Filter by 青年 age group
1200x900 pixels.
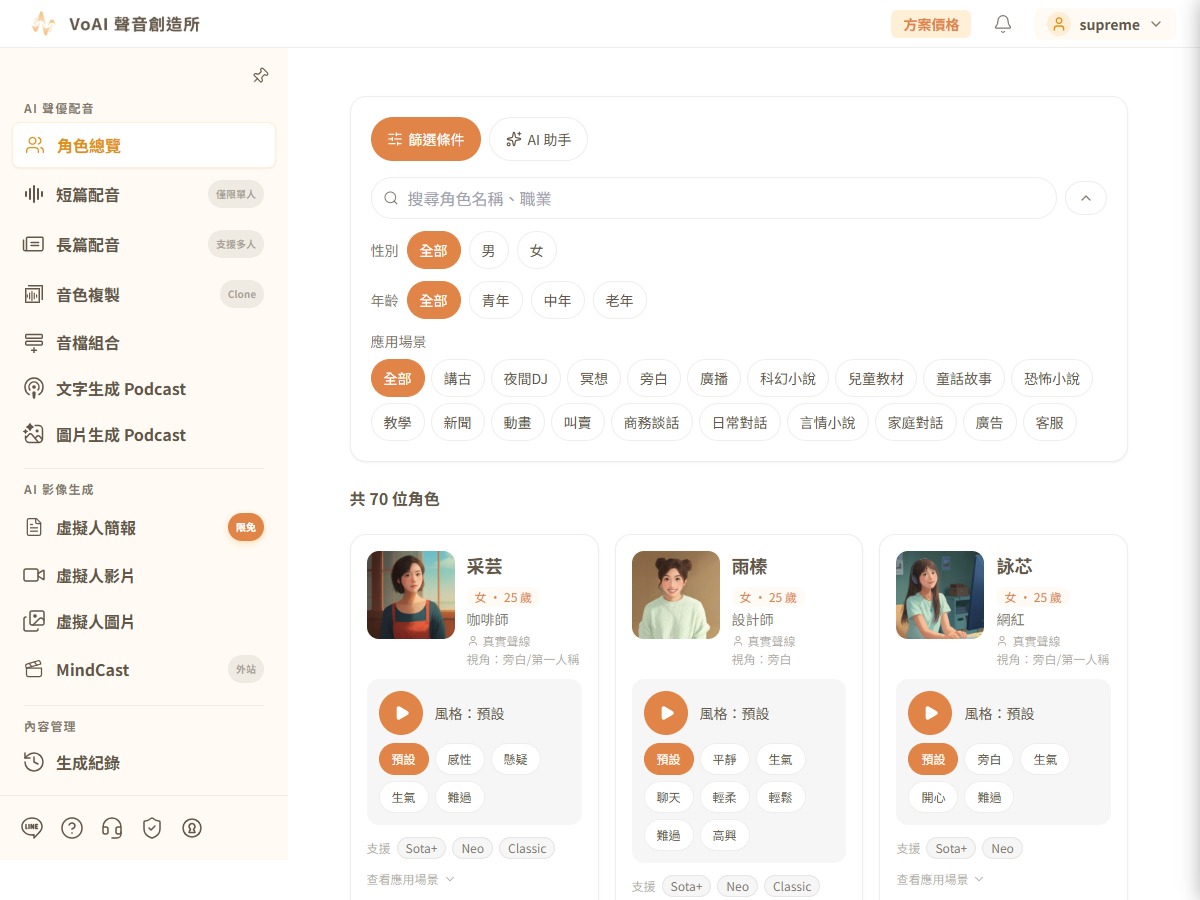pyautogui.click(x=496, y=300)
